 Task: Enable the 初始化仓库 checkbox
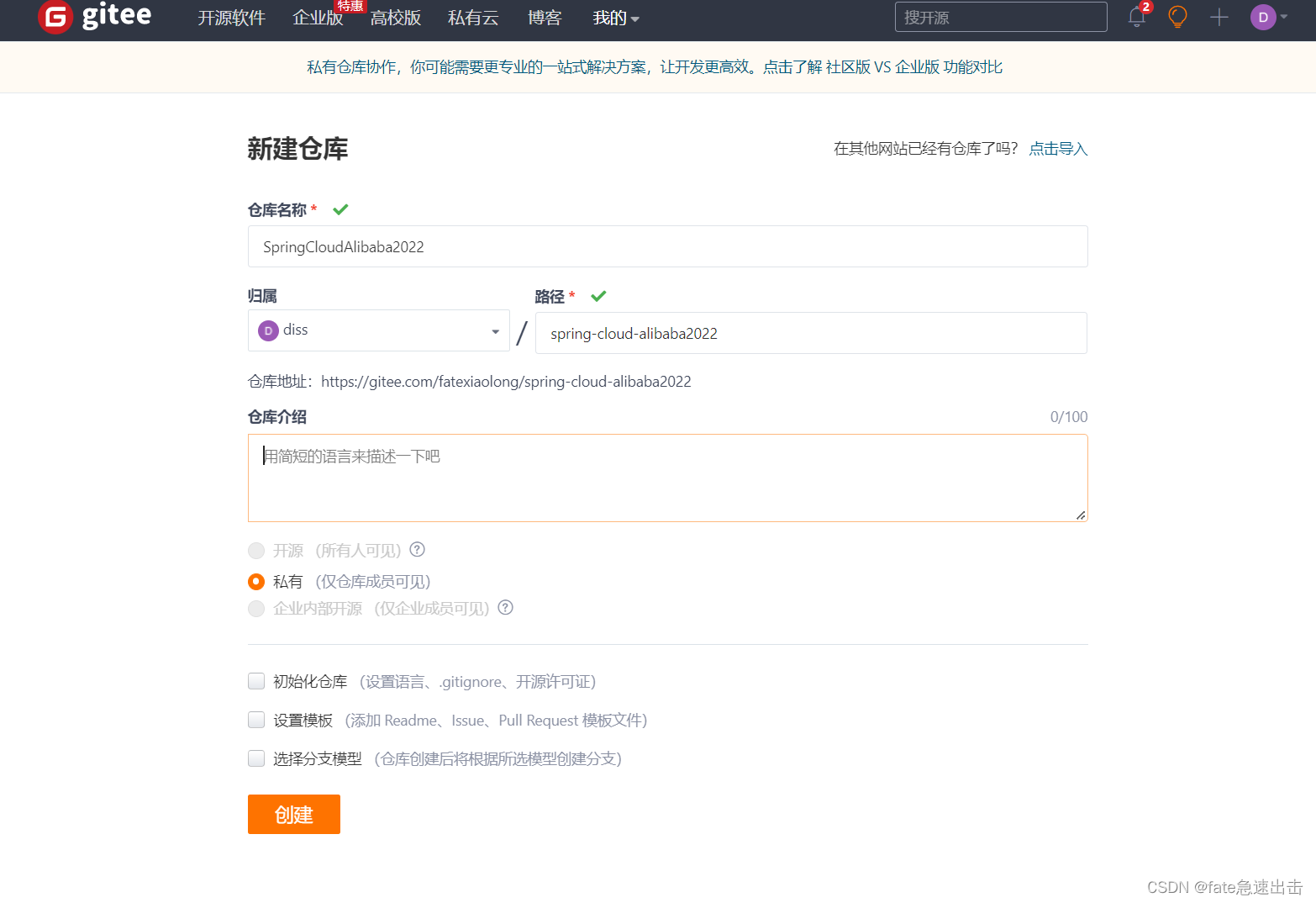[x=256, y=681]
